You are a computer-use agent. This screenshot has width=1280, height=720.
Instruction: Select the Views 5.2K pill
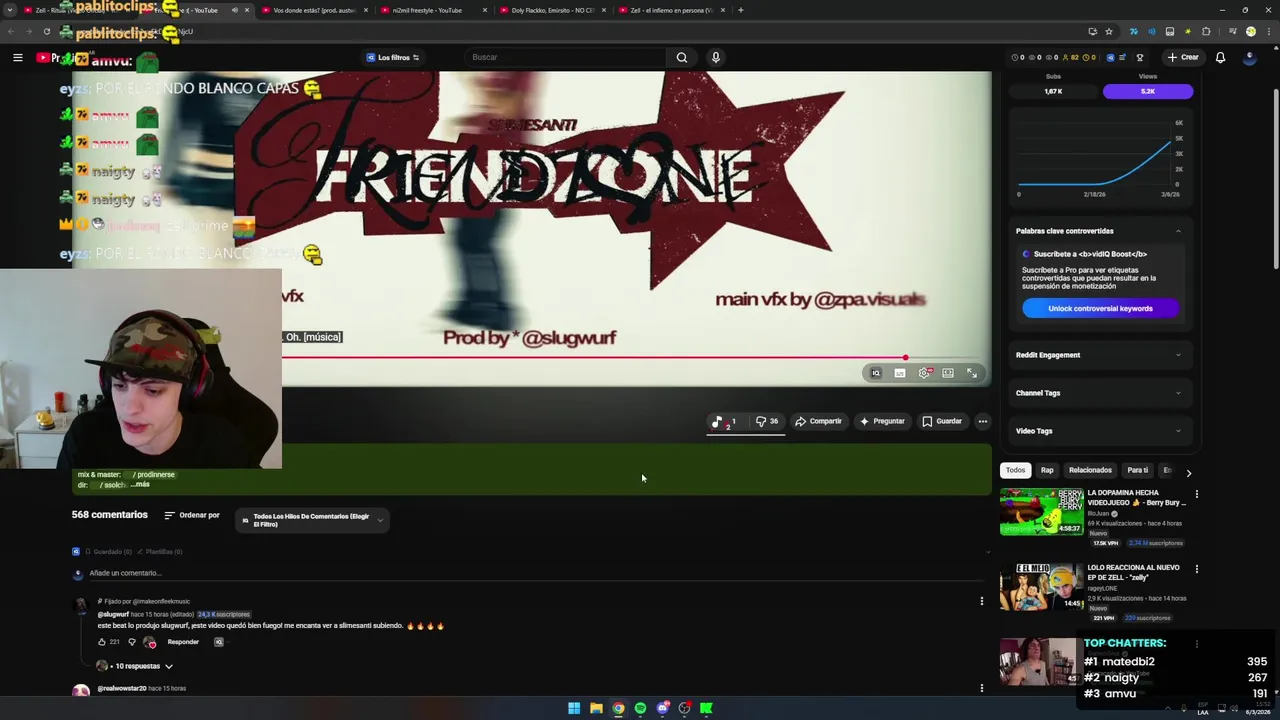pos(1147,91)
